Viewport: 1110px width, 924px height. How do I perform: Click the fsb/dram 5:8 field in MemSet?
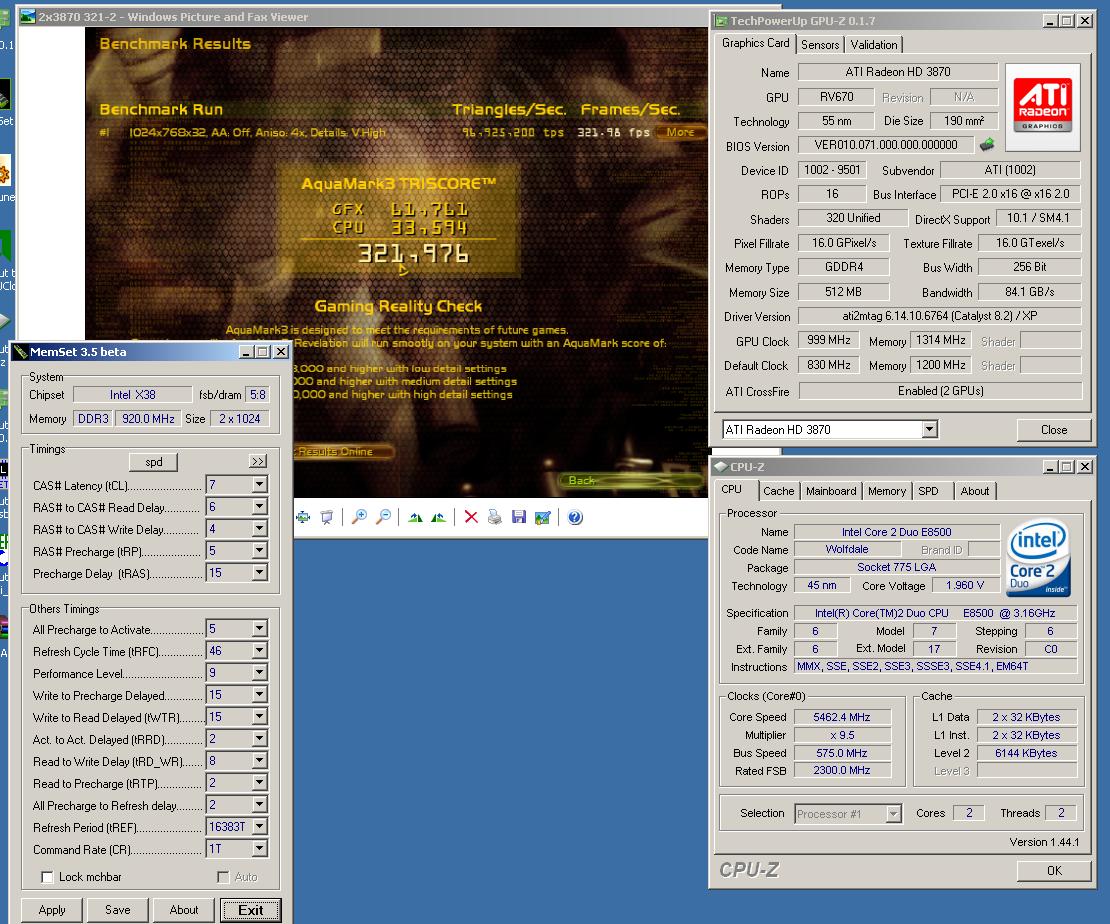[258, 394]
